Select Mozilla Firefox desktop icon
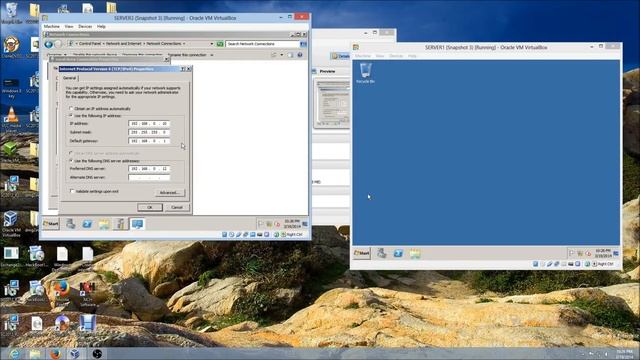The height and width of the screenshot is (360, 640). click(62, 292)
